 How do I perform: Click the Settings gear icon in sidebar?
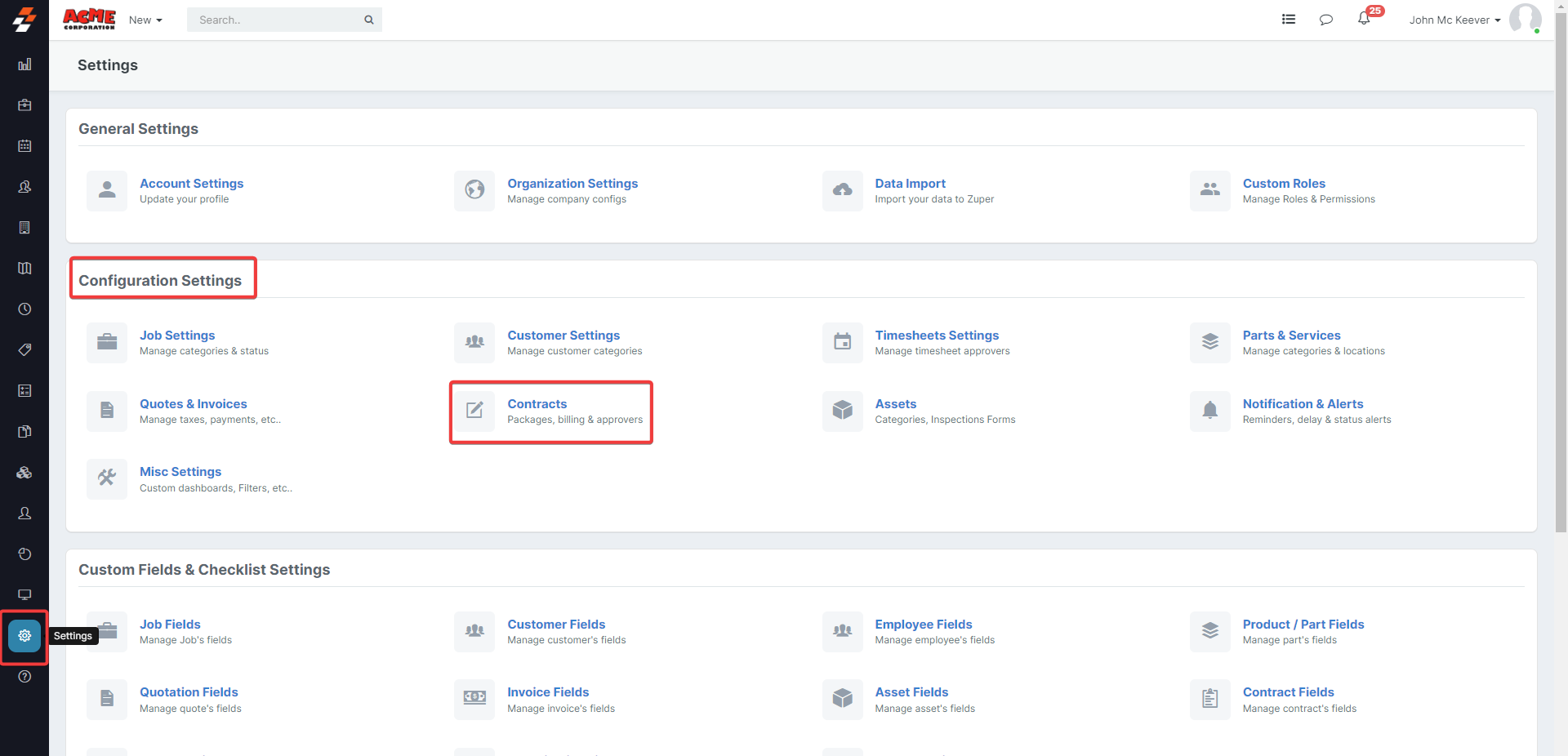tap(24, 636)
